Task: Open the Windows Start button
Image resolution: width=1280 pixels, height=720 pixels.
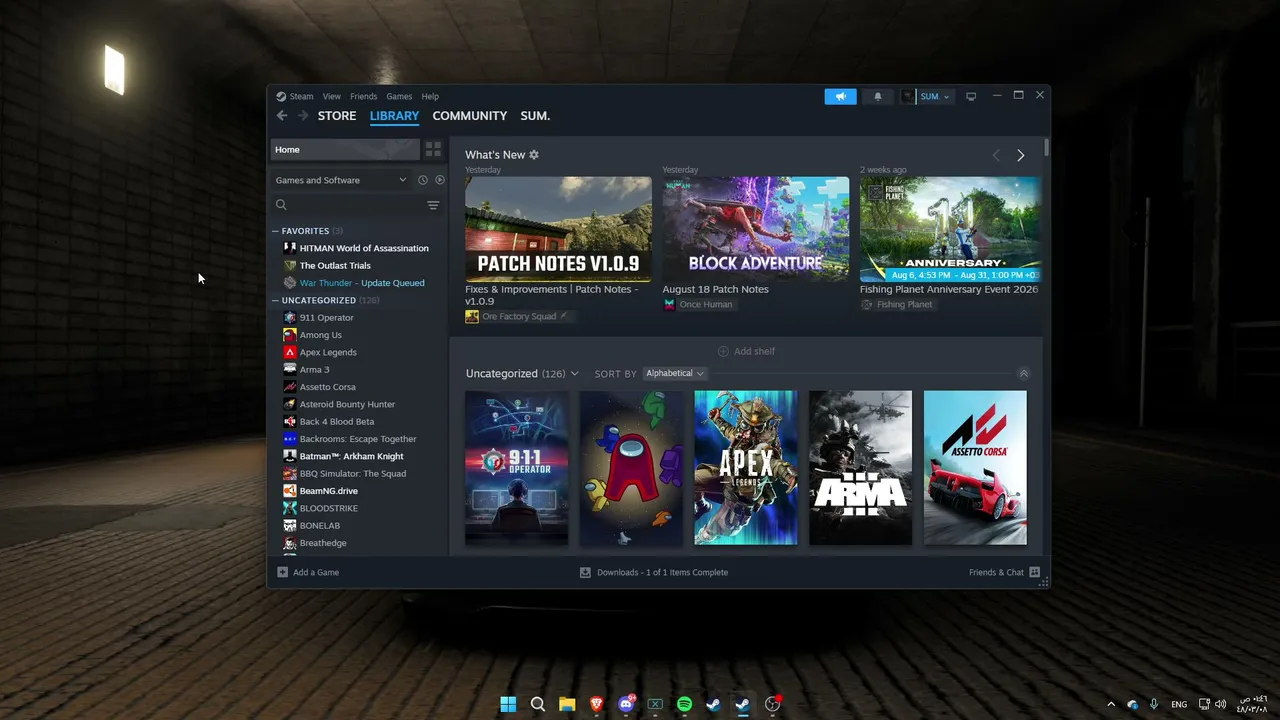Action: coord(508,704)
